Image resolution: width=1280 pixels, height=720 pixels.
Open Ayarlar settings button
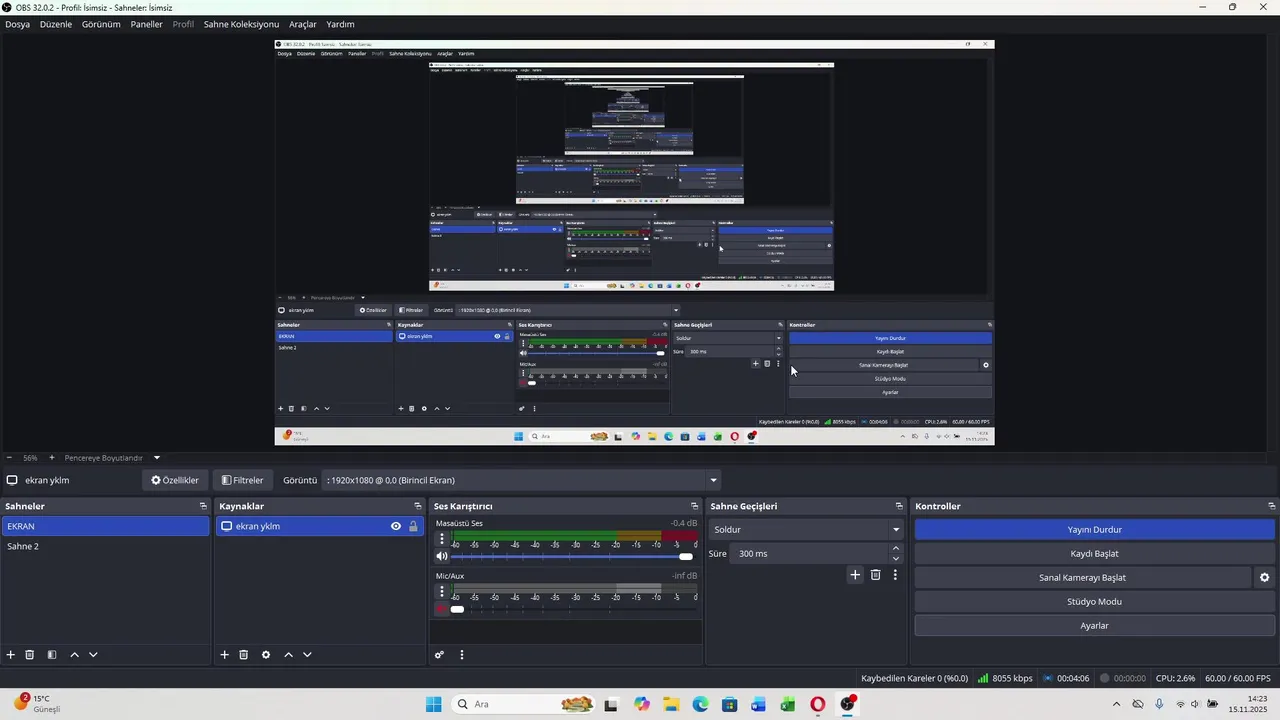[x=1095, y=626]
